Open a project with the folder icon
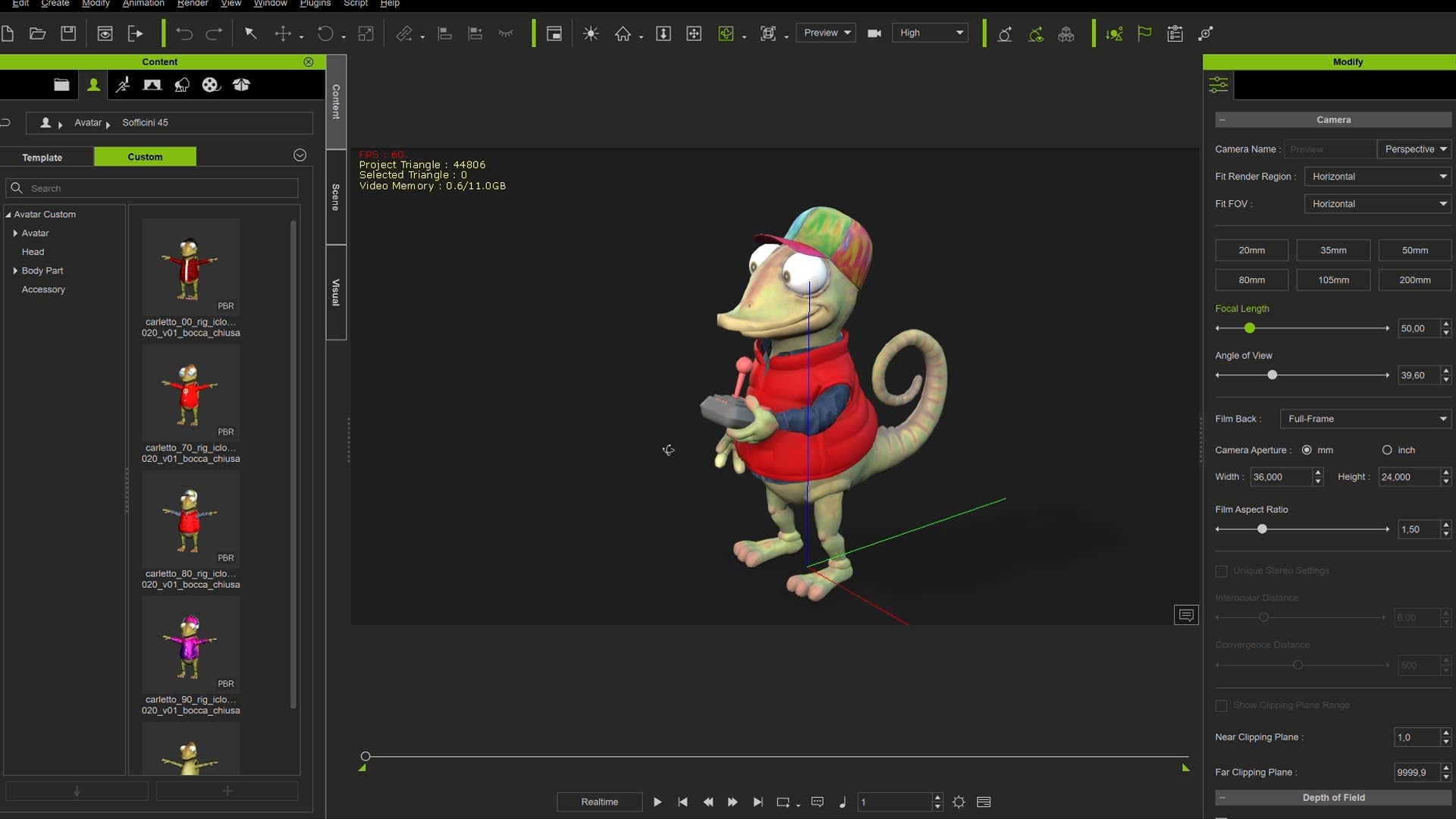The height and width of the screenshot is (819, 1456). click(37, 33)
